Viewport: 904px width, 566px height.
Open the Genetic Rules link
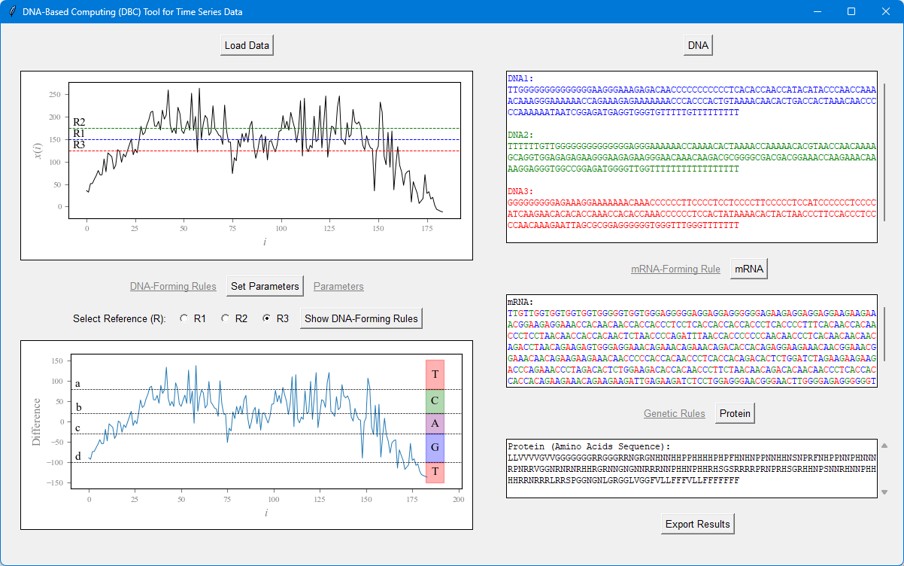pyautogui.click(x=675, y=414)
